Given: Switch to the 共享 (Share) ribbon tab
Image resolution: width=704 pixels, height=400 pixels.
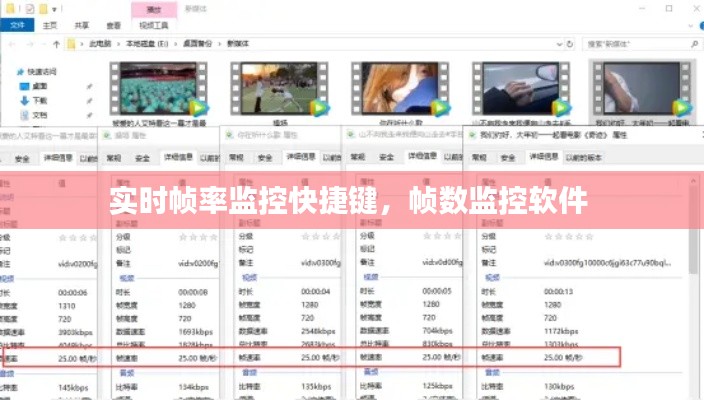Looking at the screenshot, I should [80, 26].
